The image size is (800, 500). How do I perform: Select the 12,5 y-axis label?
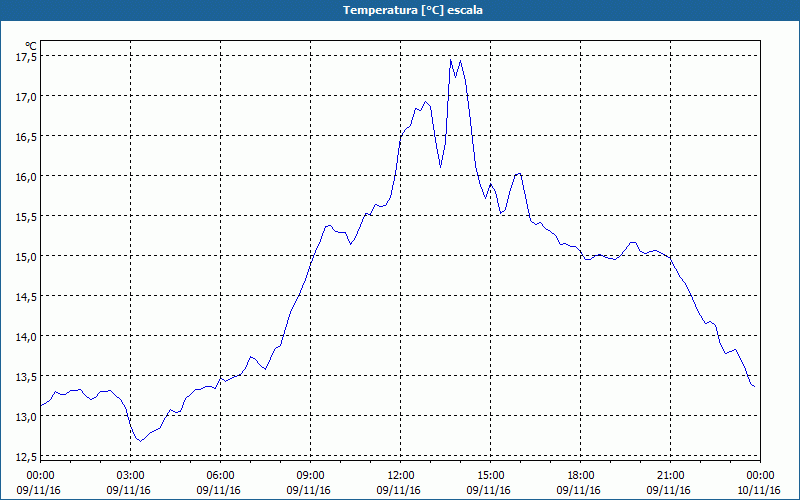[27, 457]
